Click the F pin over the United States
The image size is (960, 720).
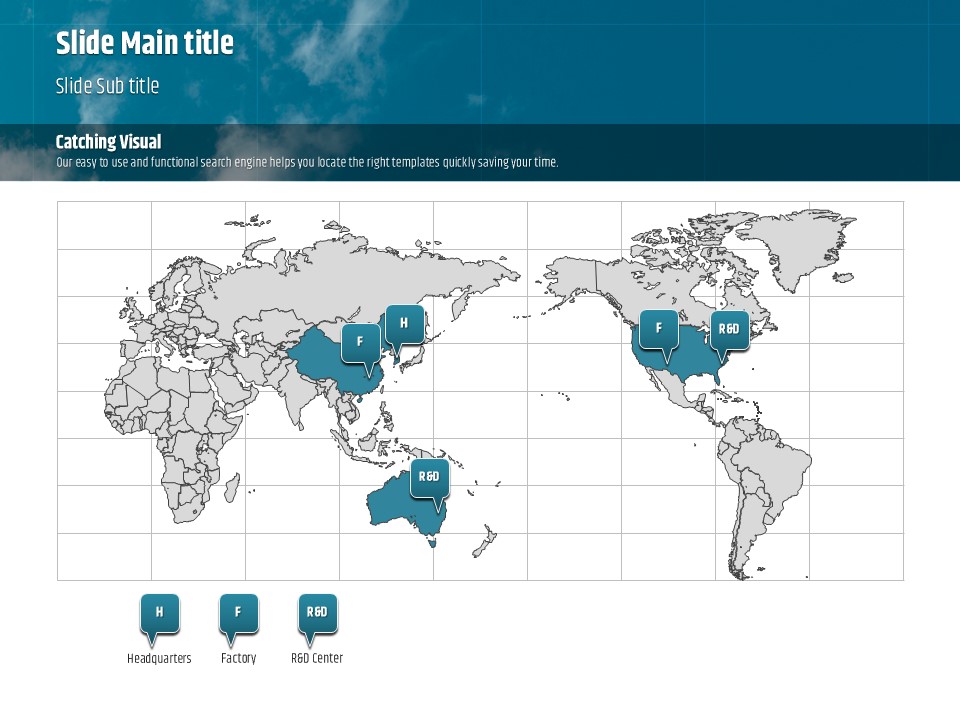pyautogui.click(x=659, y=329)
